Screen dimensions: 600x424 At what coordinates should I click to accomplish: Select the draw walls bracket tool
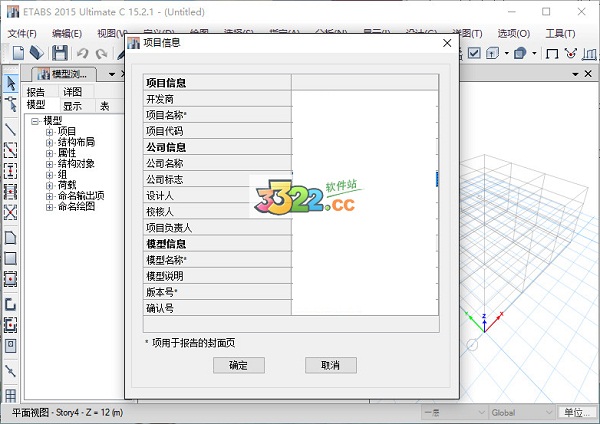10,304
